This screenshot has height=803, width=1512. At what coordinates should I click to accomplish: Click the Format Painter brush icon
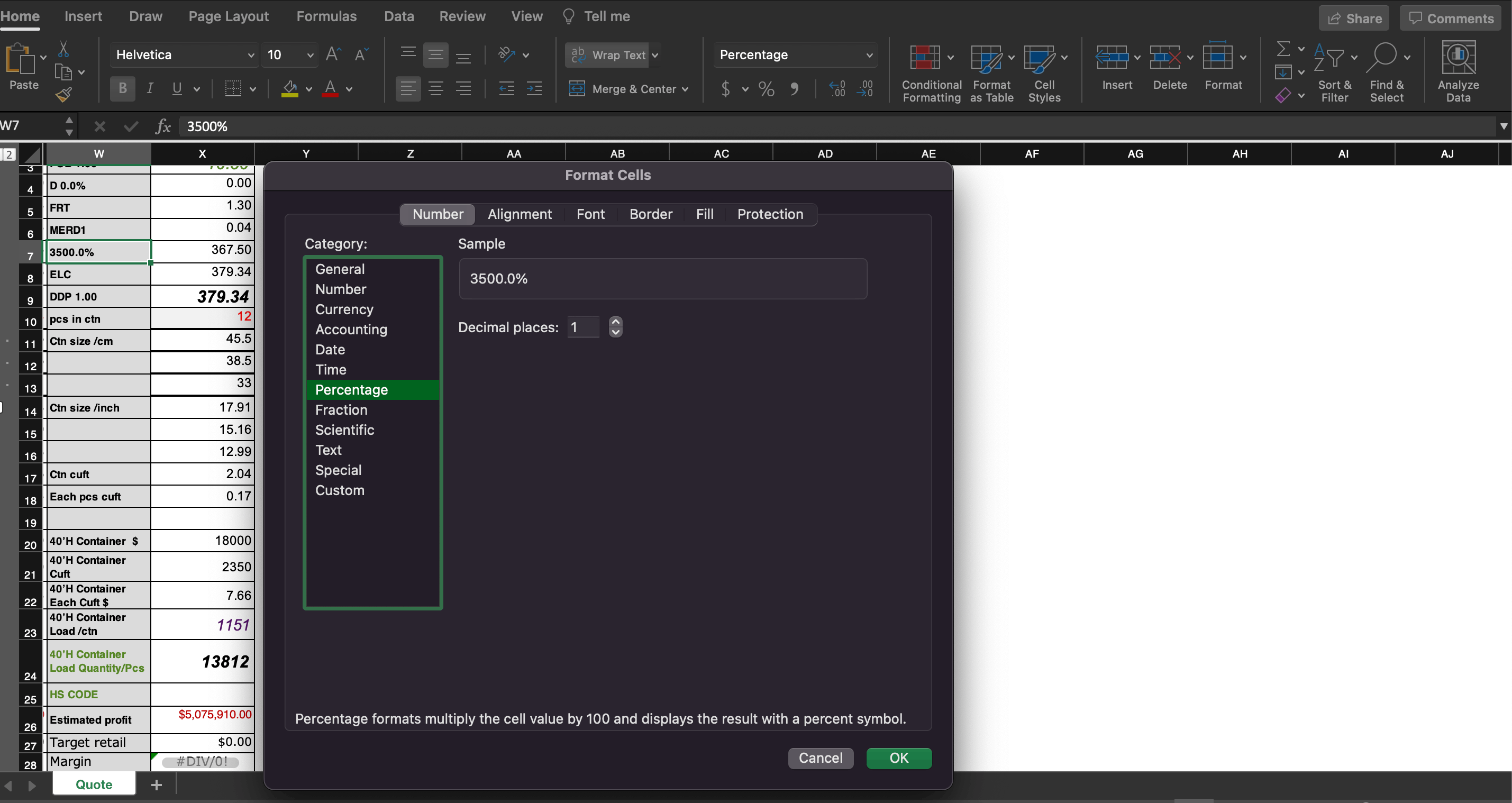click(63, 94)
